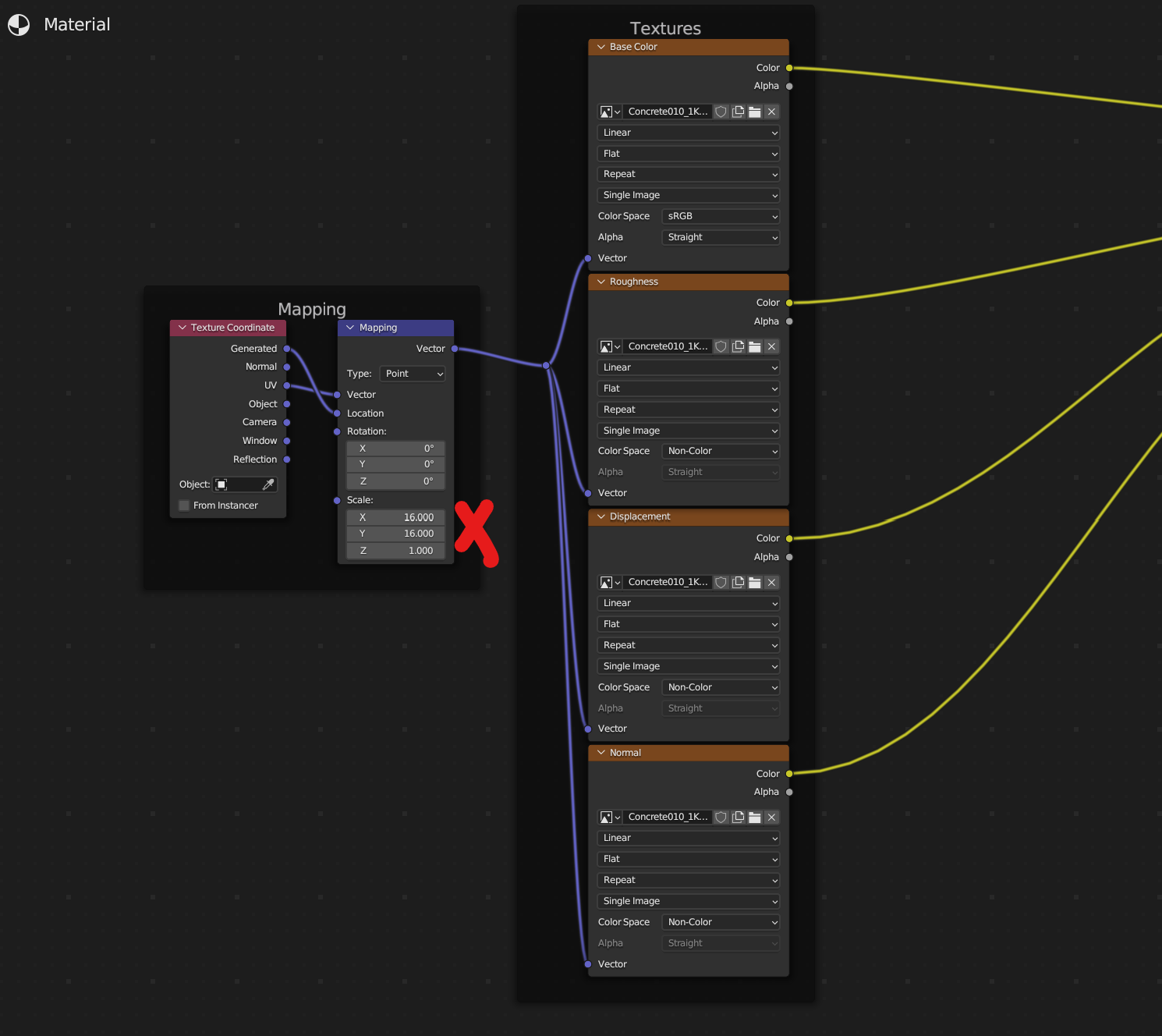Unlink image with X in Displacement node
The height and width of the screenshot is (1036, 1162).
coord(771,582)
